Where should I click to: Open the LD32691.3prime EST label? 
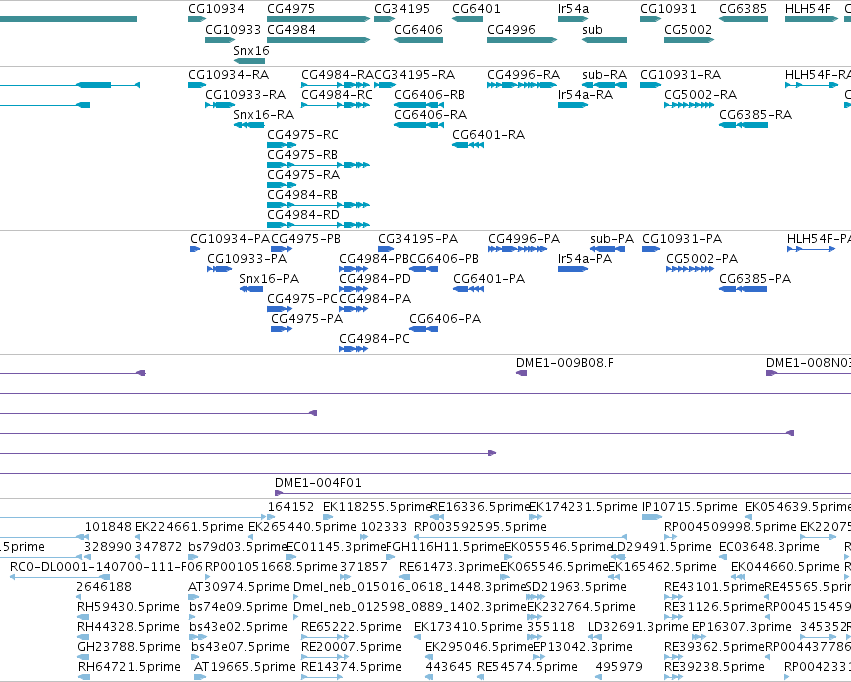[x=638, y=627]
